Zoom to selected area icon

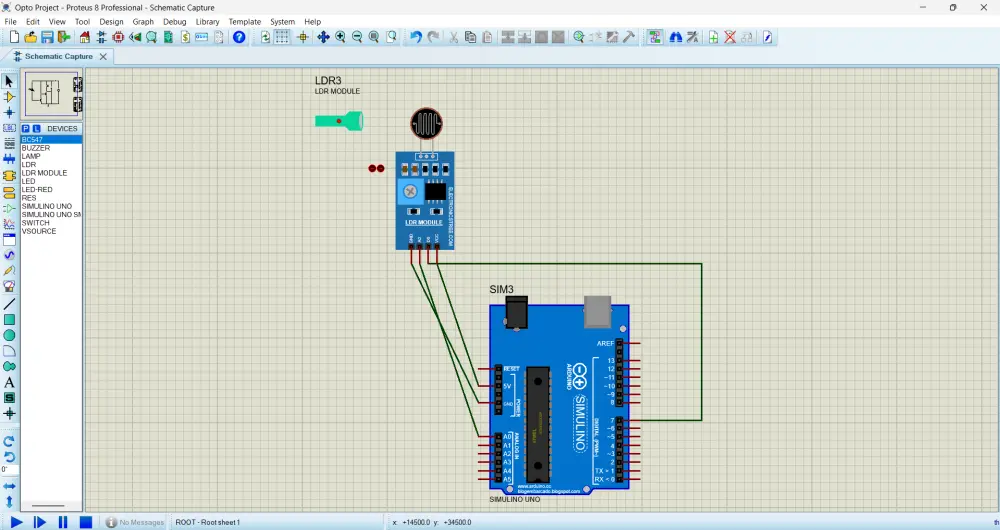pyautogui.click(x=391, y=37)
